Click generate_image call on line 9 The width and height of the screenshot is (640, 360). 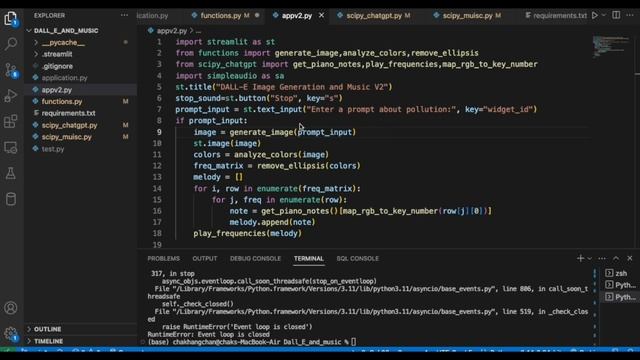point(292,132)
